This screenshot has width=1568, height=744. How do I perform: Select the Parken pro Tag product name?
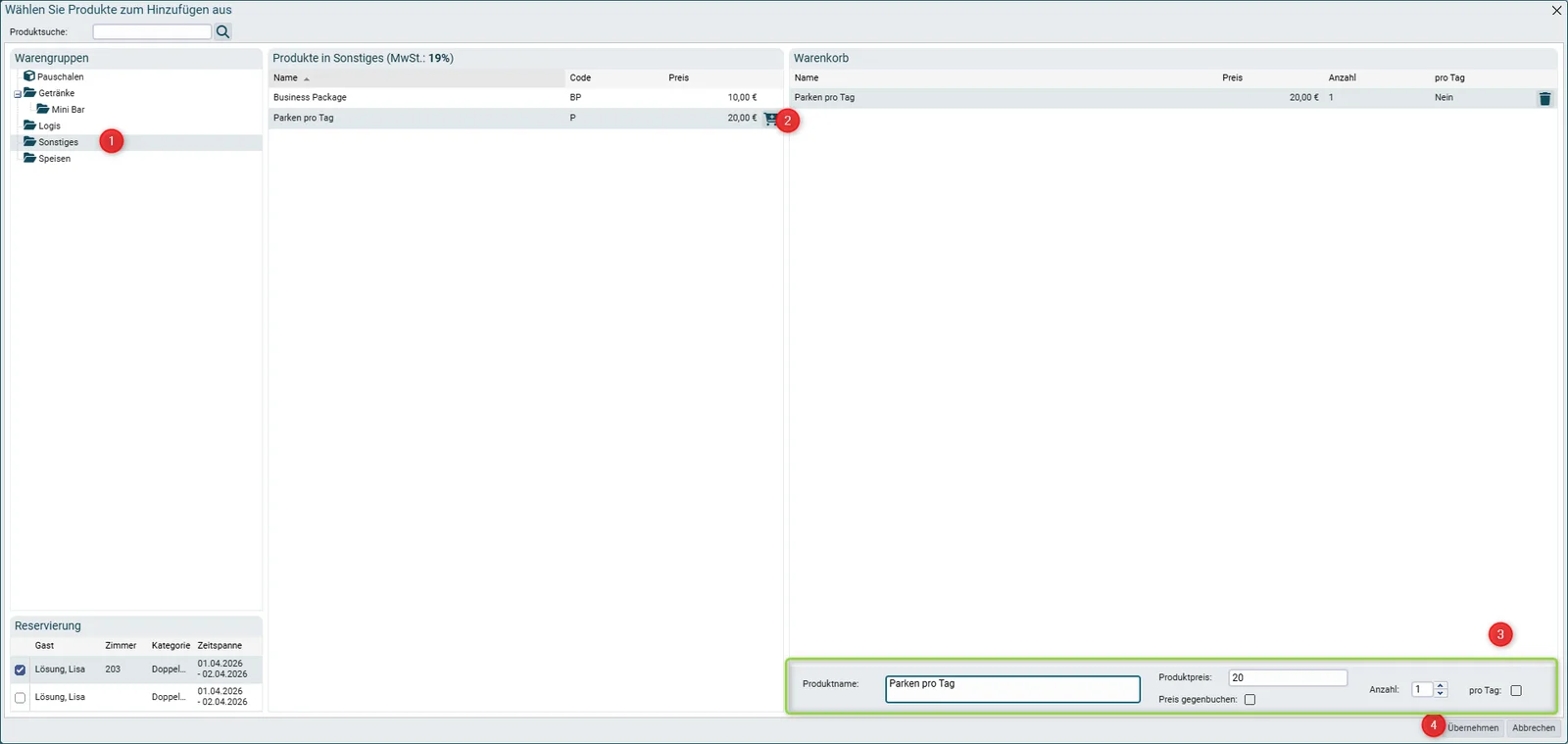click(304, 118)
